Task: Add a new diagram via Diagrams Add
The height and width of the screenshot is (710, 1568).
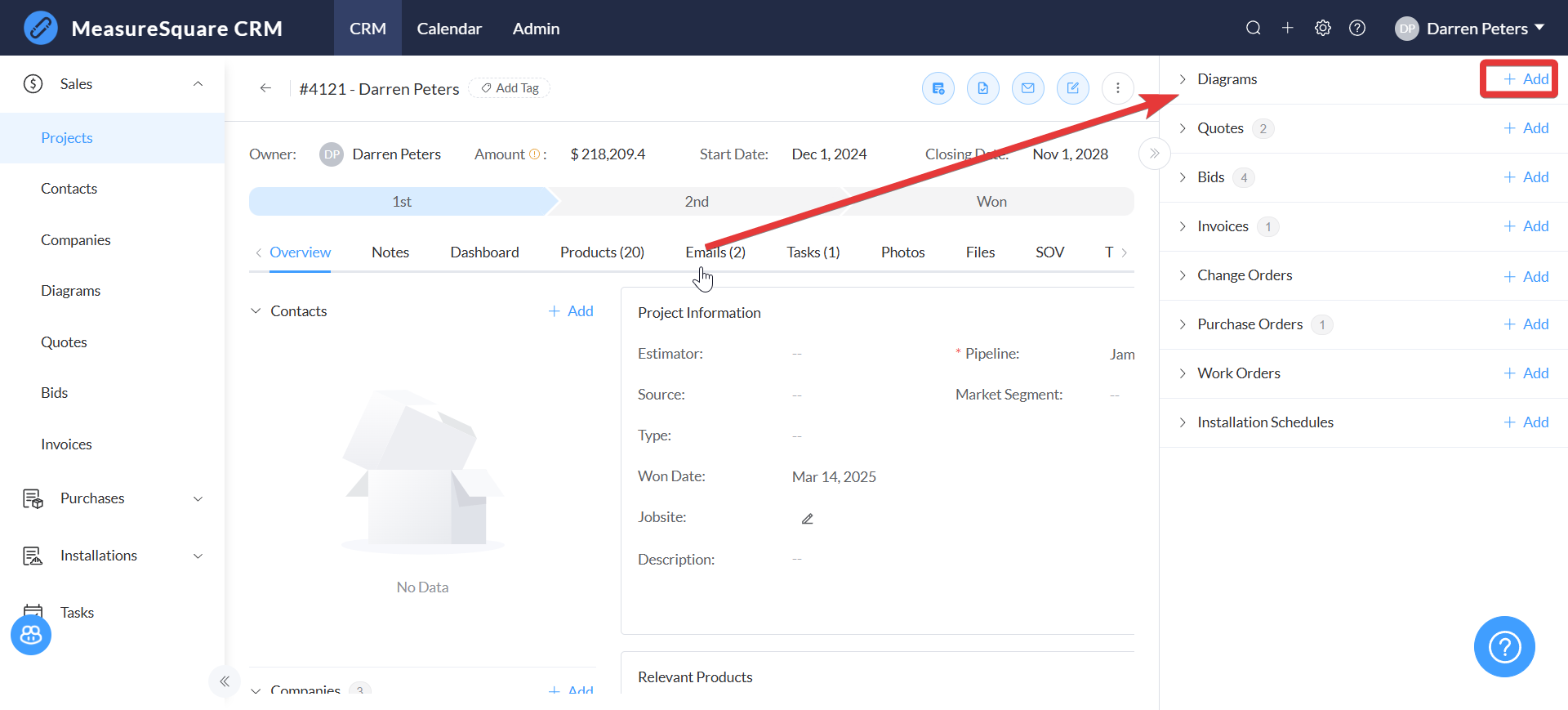Action: pos(1526,79)
